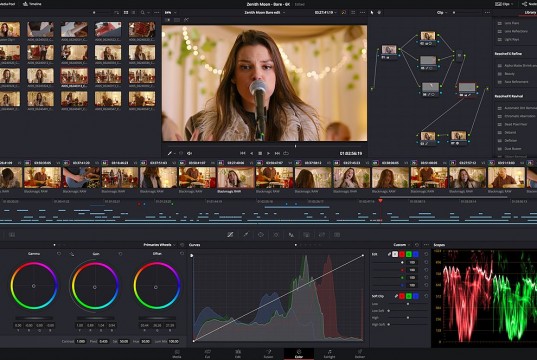Image resolution: width=537 pixels, height=360 pixels.
Task: Click the viewer mute speaker icon
Action: (189, 153)
